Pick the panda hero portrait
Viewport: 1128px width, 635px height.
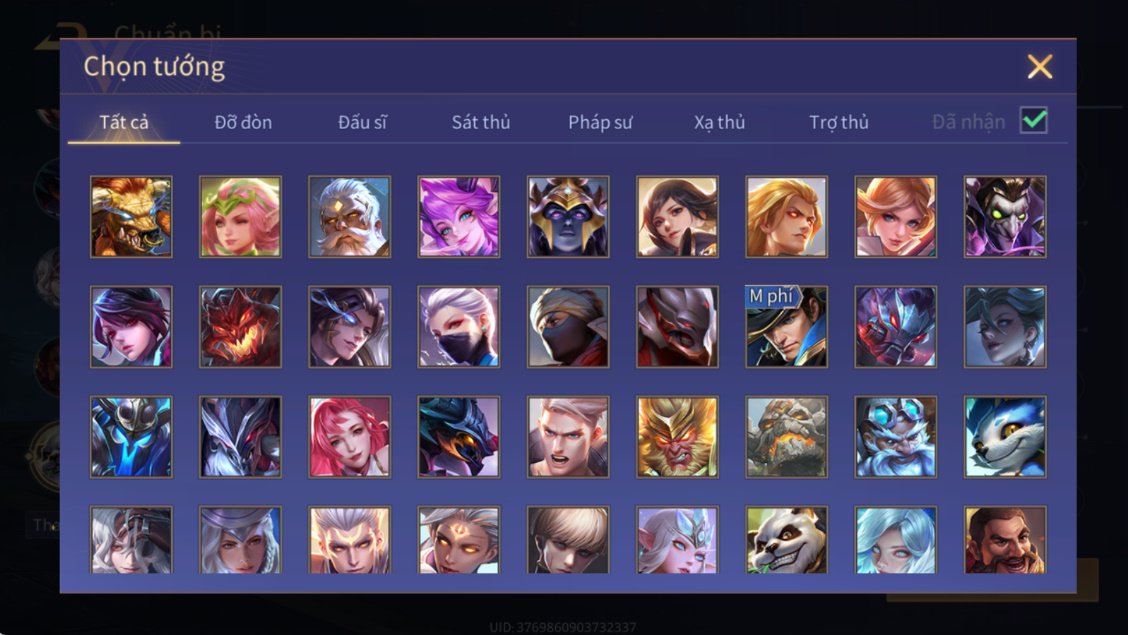pos(786,540)
